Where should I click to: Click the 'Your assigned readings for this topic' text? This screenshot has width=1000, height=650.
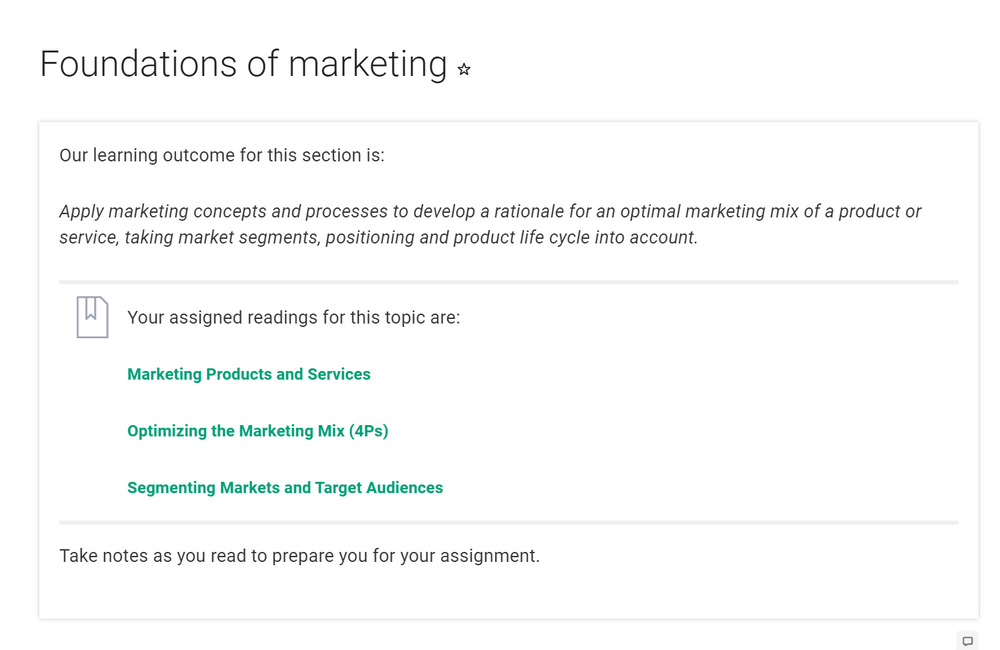[x=293, y=318]
